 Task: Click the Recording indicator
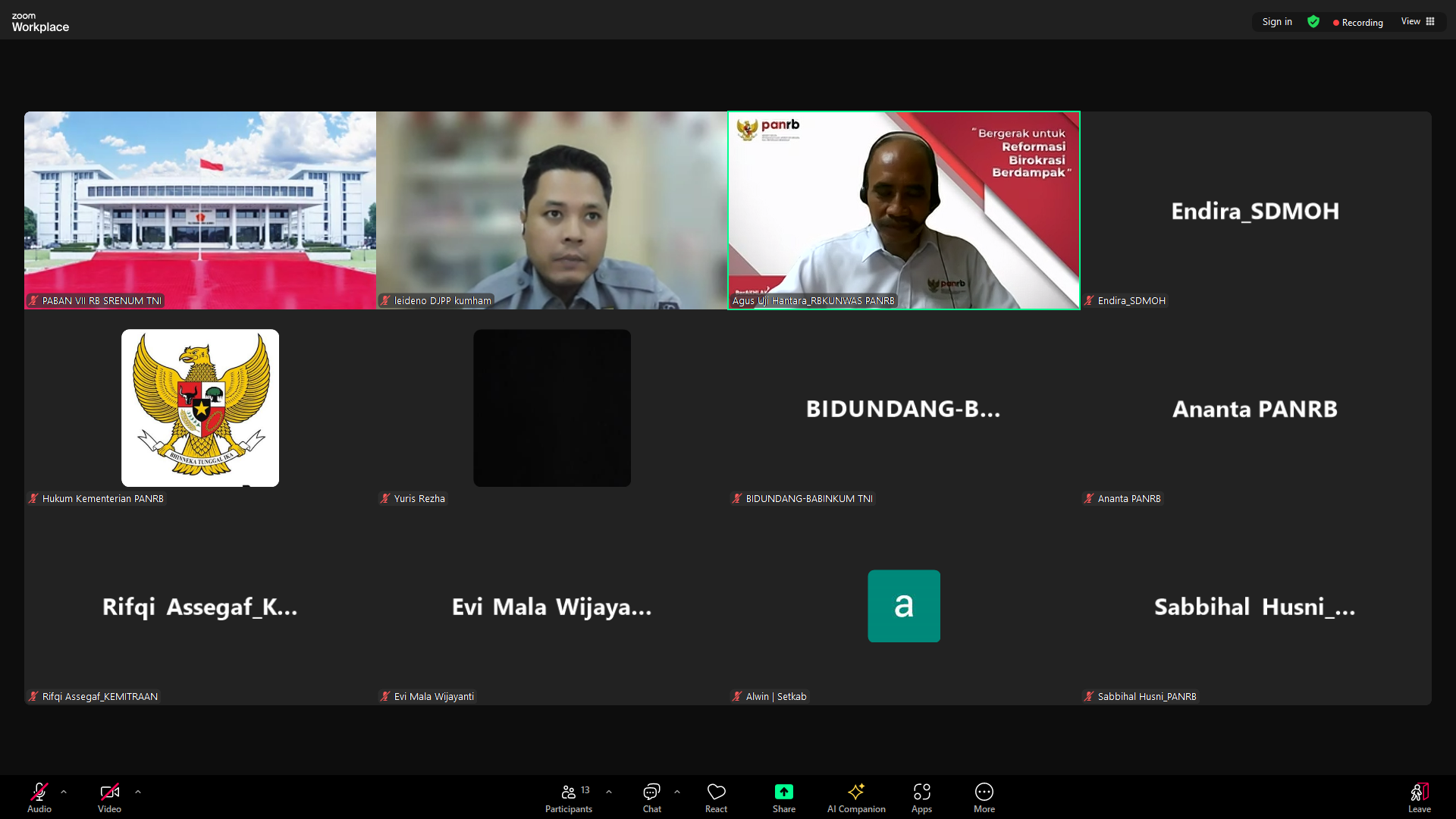tap(1357, 23)
